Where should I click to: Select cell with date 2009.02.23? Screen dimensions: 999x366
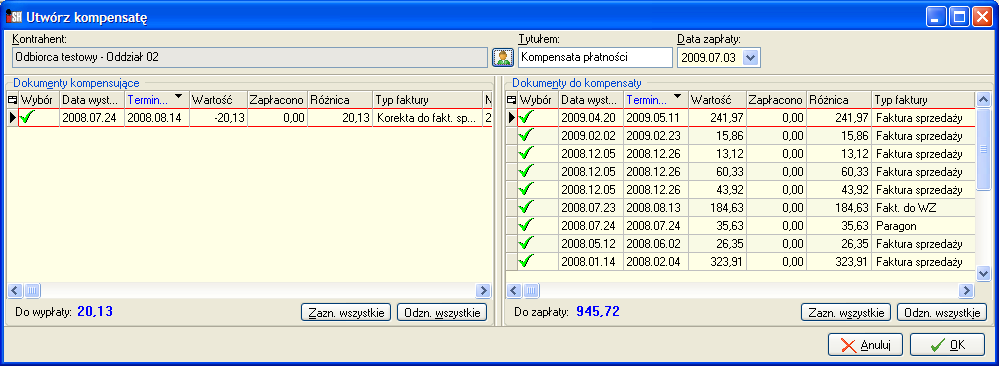656,136
